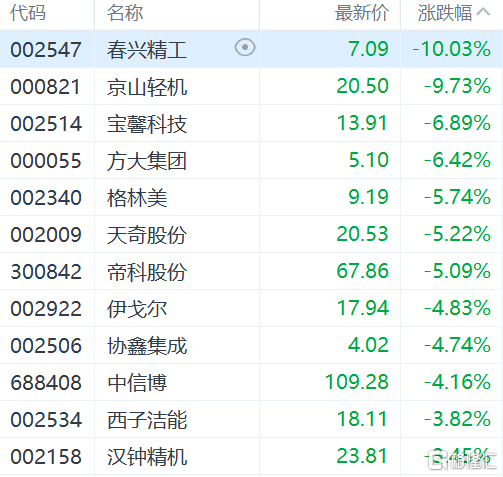Click the 5.10 latest price
Viewport: 503px width, 477px height.
368,160
